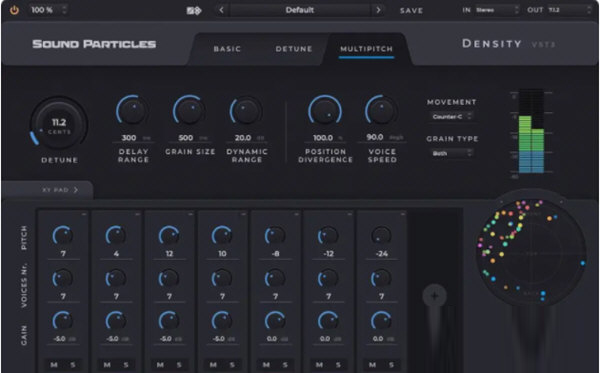Open the Default preset name list

(x=300, y=10)
